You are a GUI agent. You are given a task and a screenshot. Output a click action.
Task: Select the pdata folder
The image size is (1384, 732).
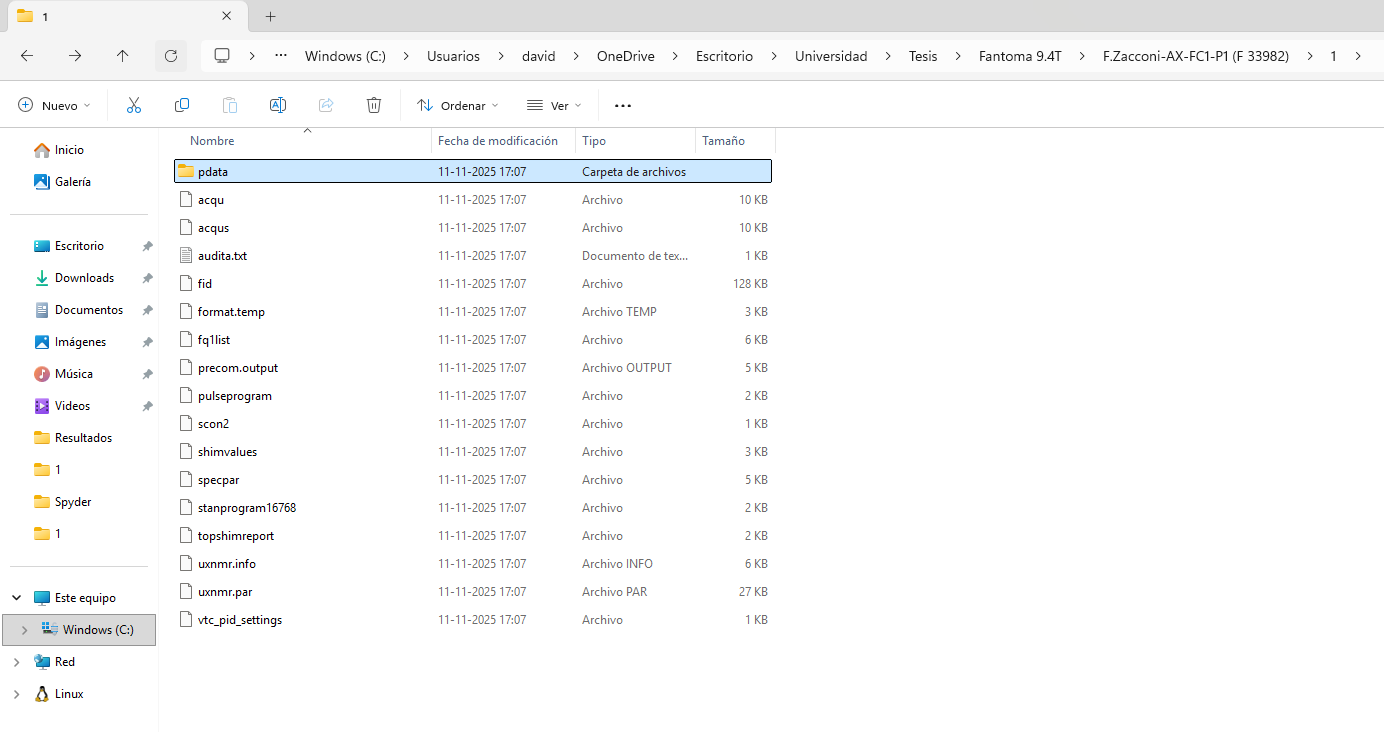(x=213, y=172)
